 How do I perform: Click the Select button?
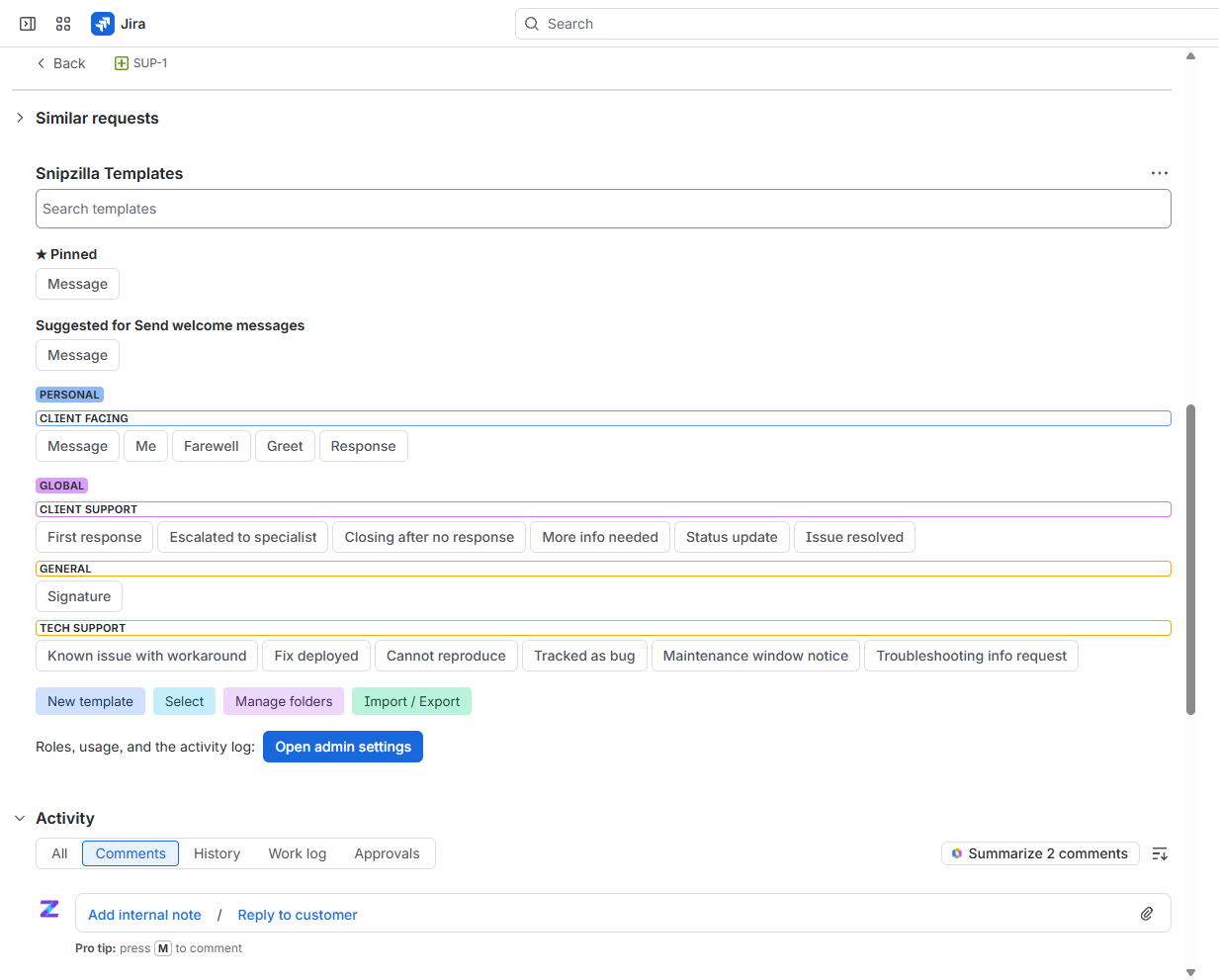(x=184, y=701)
